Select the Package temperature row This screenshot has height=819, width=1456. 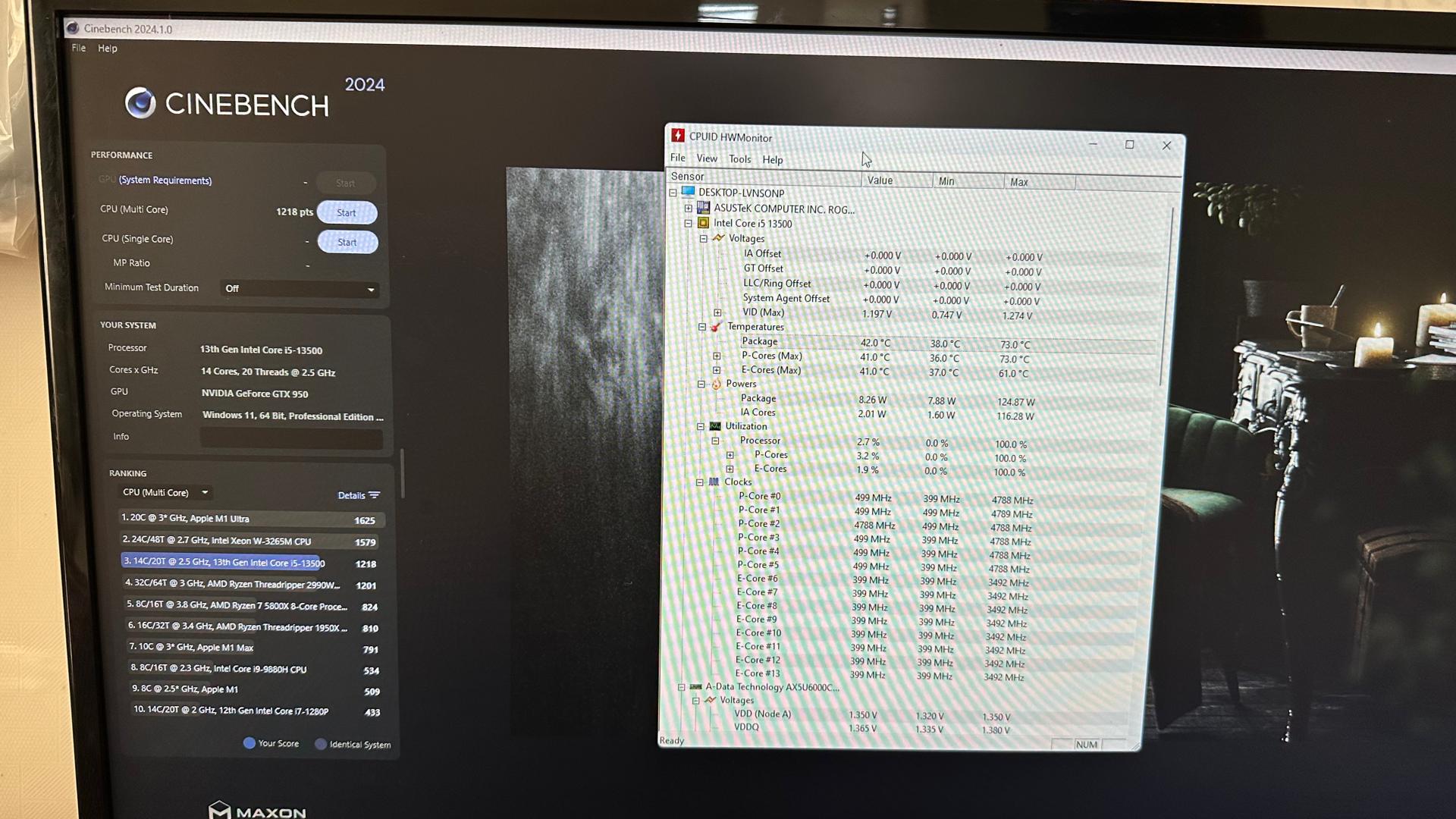point(947,343)
